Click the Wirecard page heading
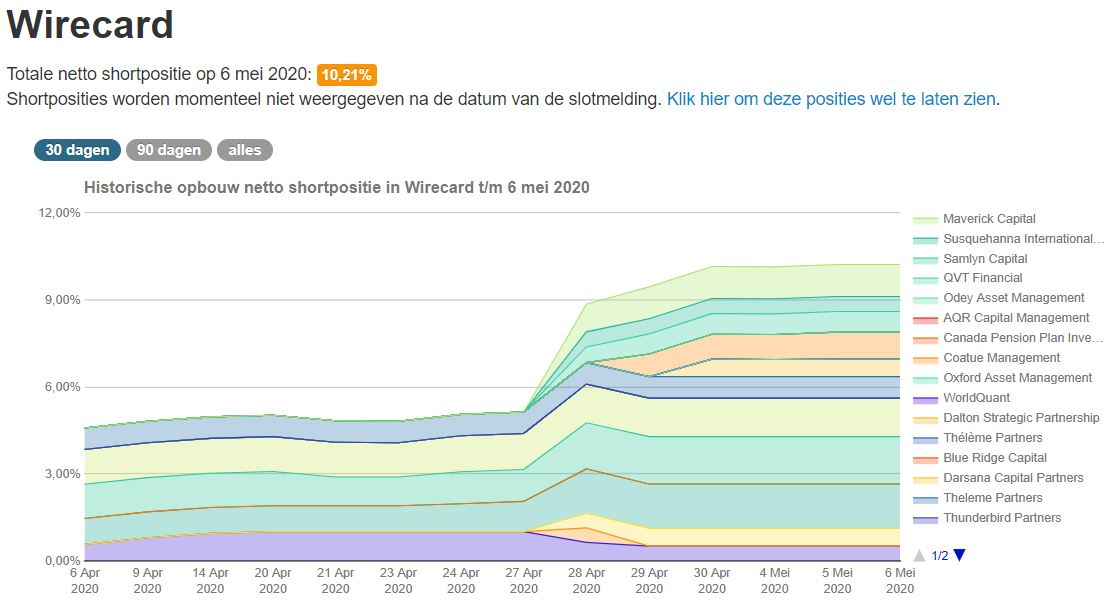Viewport: 1108px width, 605px height. coord(90,25)
